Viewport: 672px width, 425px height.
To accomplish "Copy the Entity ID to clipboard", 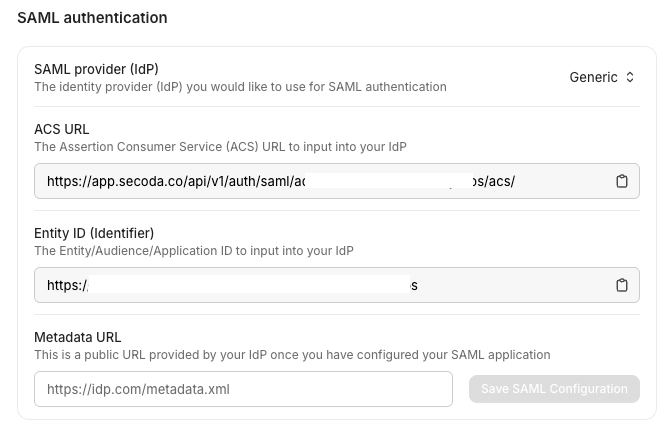I will pyautogui.click(x=621, y=285).
